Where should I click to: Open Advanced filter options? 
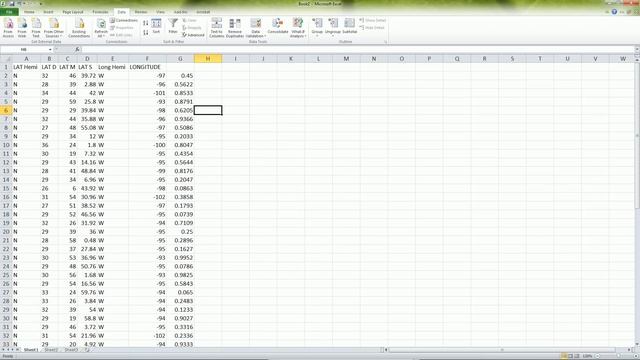193,35
